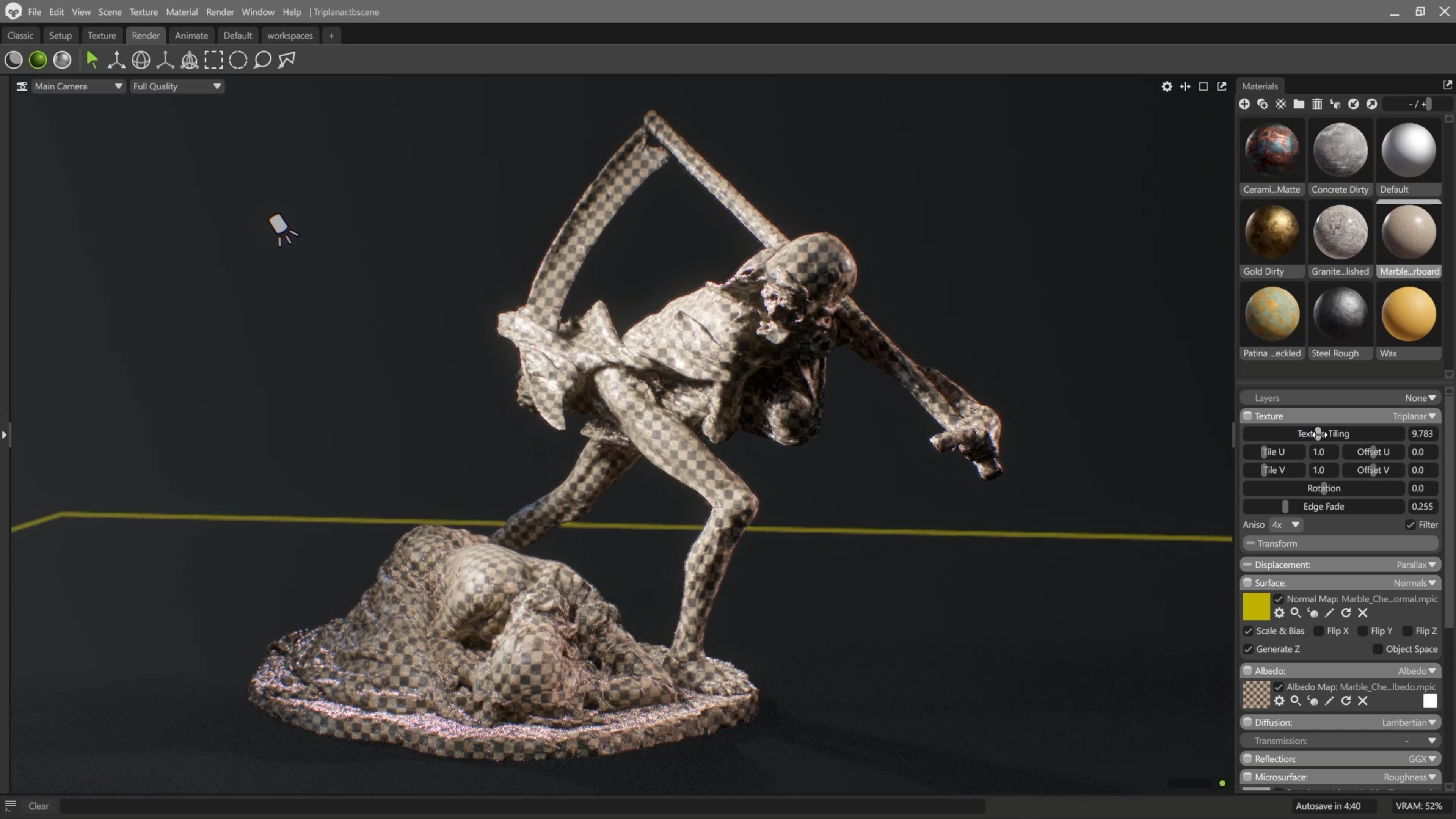Viewport: 1456px width, 819px height.
Task: Select the translate gizmo tool
Action: 116,60
